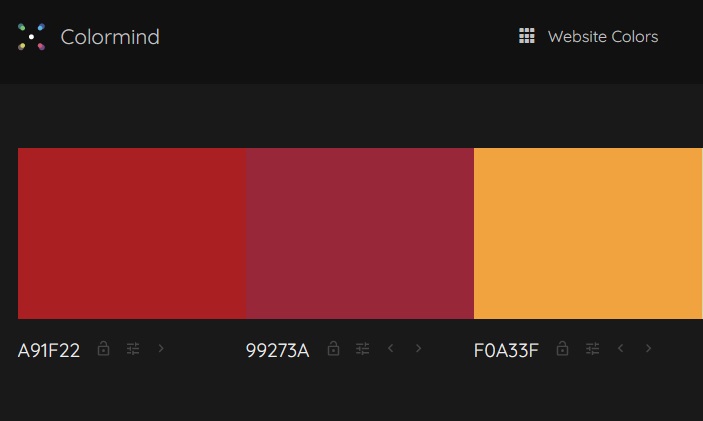The width and height of the screenshot is (703, 421).
Task: Select the orange F0A33F color swatch
Action: click(588, 234)
